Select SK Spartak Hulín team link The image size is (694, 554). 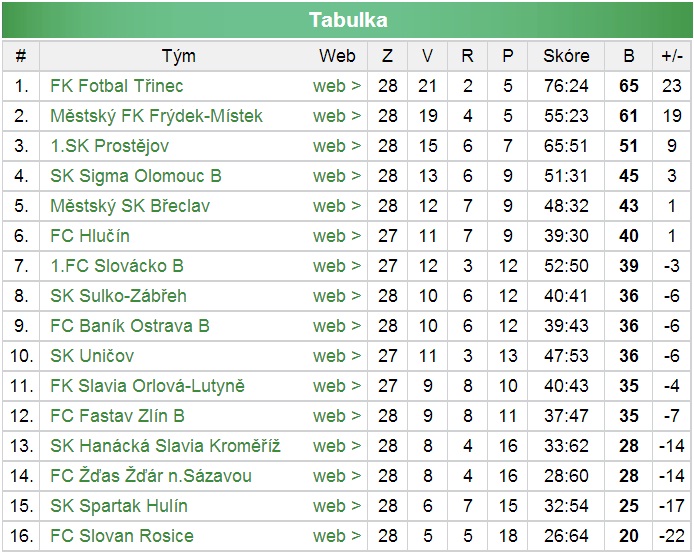[x=119, y=506]
